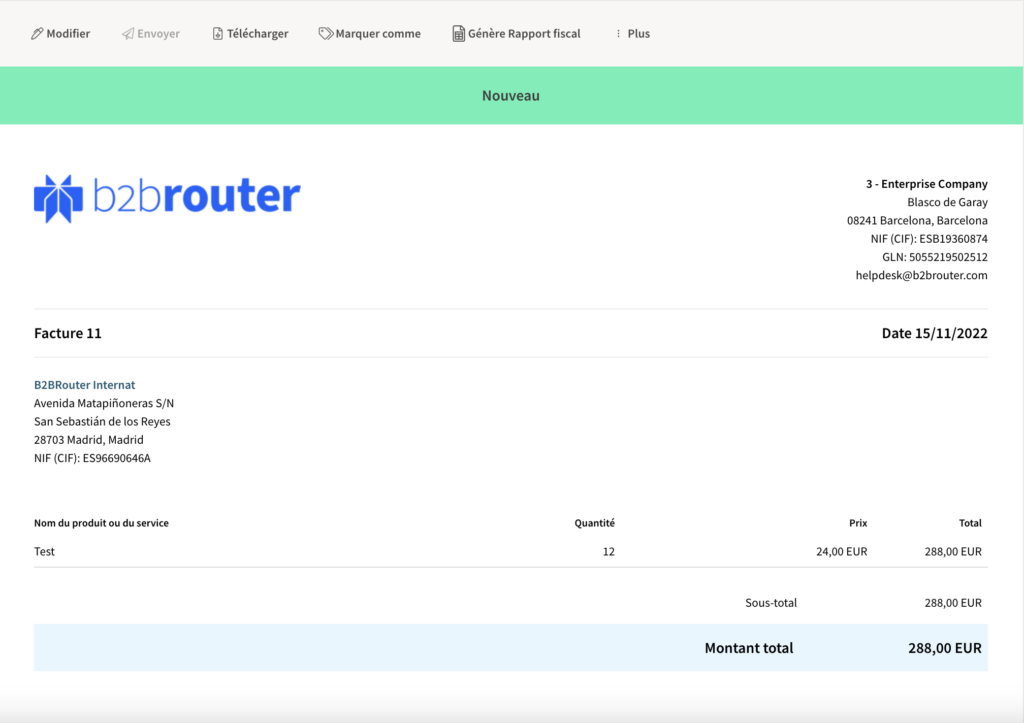Click the Facture 11 heading
1024x723 pixels.
pos(68,333)
